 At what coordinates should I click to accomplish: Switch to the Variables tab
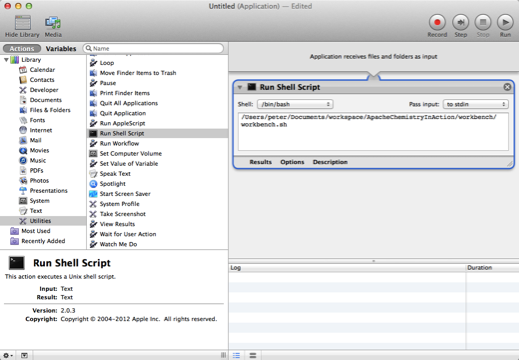pyautogui.click(x=61, y=49)
